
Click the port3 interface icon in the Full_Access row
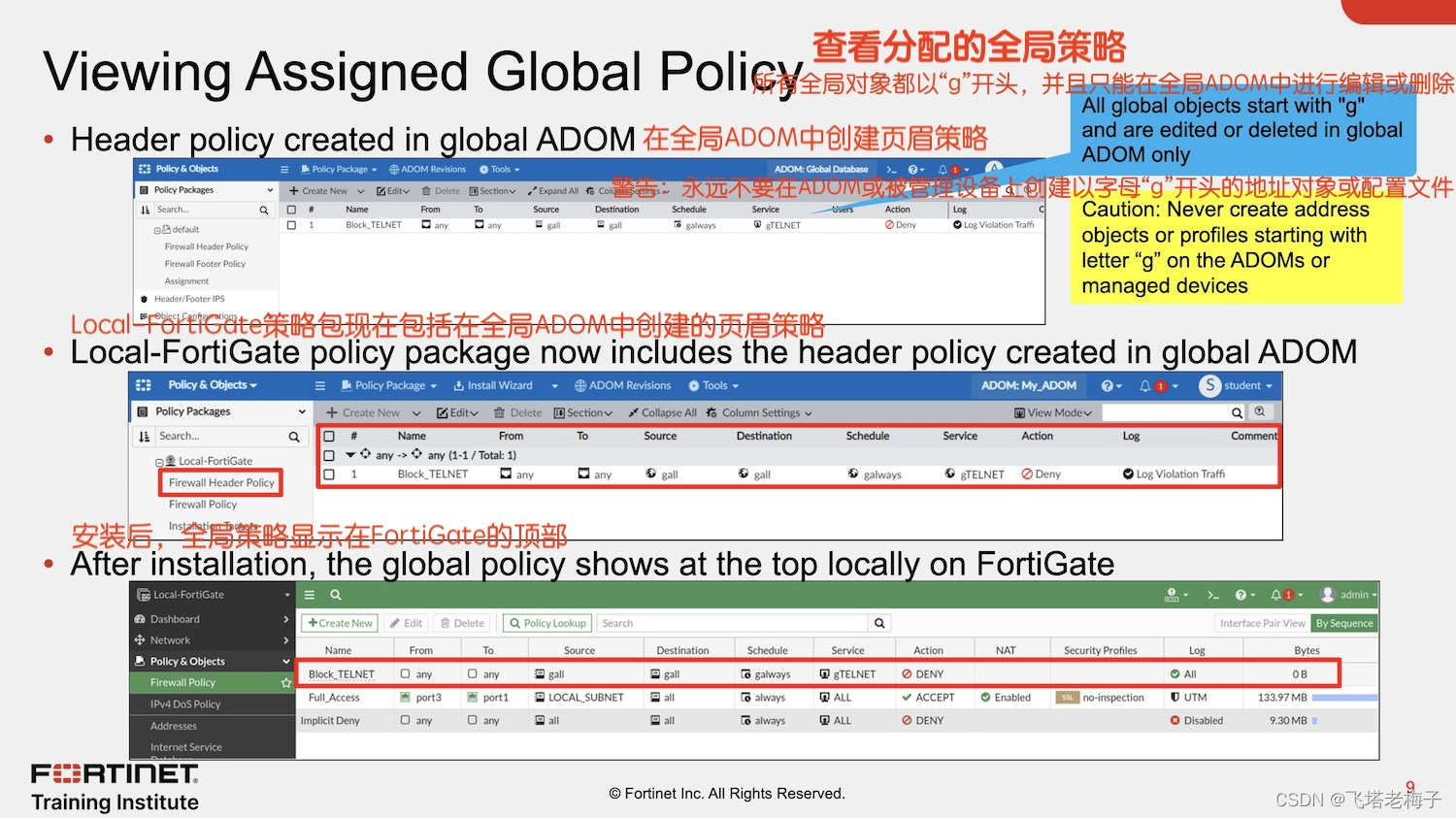click(406, 698)
